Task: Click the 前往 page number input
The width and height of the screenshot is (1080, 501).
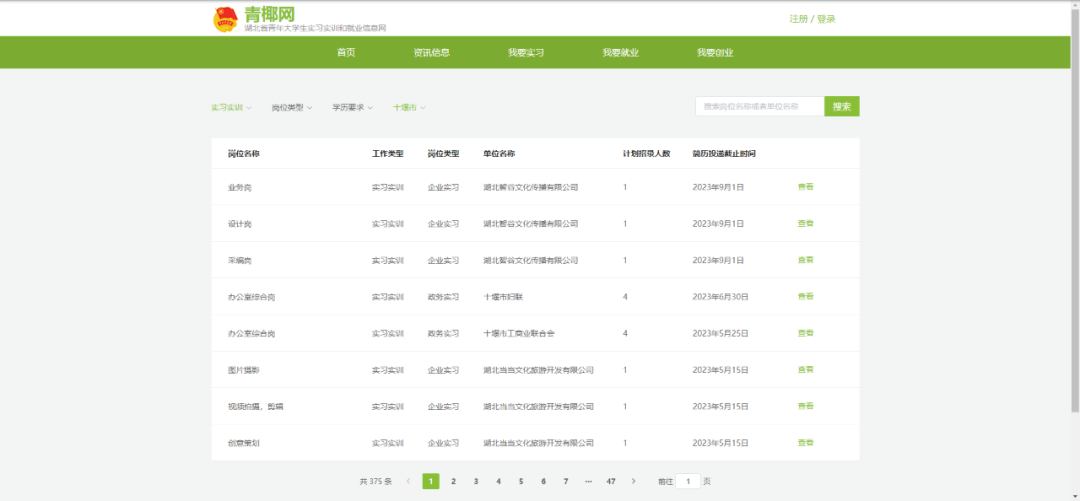Action: pyautogui.click(x=688, y=481)
